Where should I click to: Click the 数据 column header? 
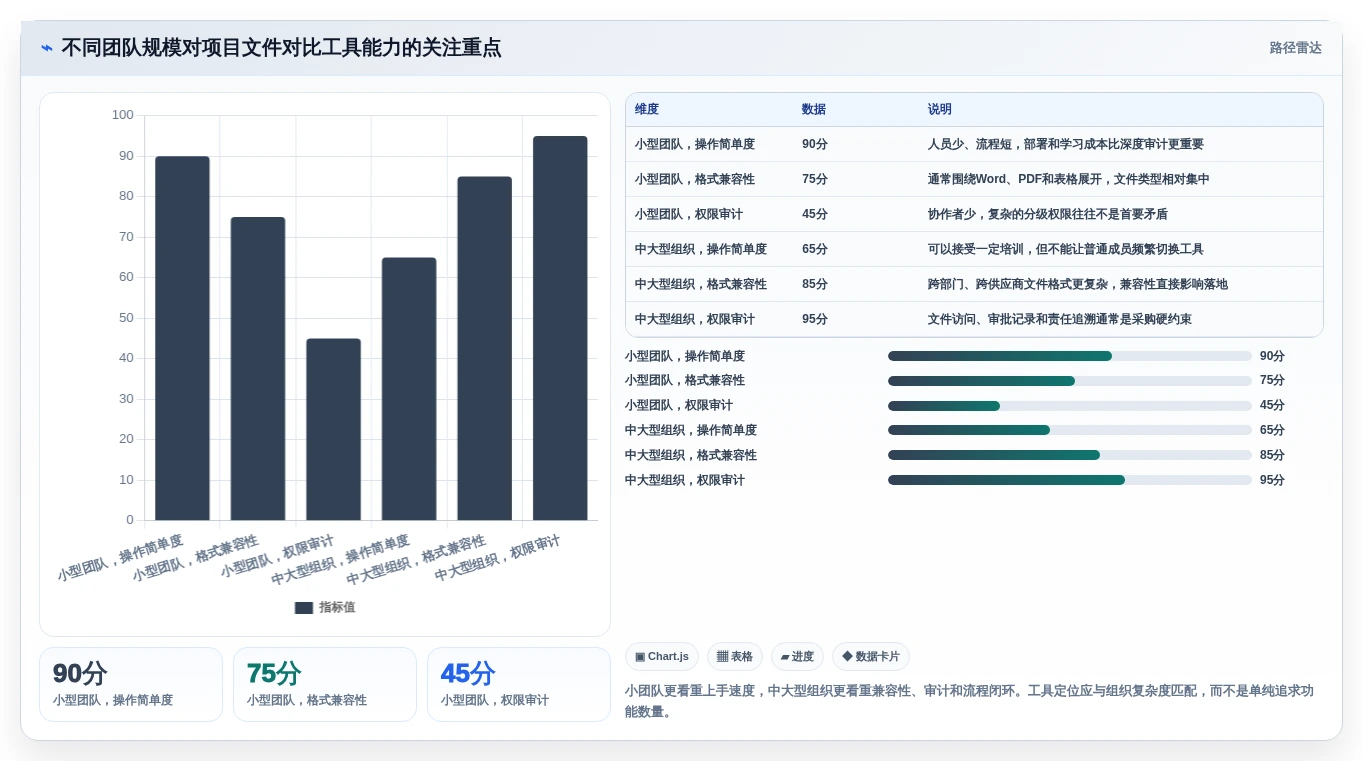(814, 109)
